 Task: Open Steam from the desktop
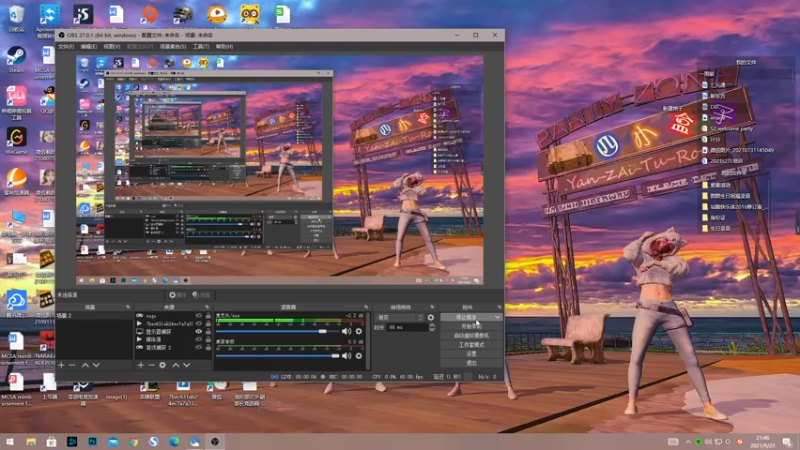[16, 59]
